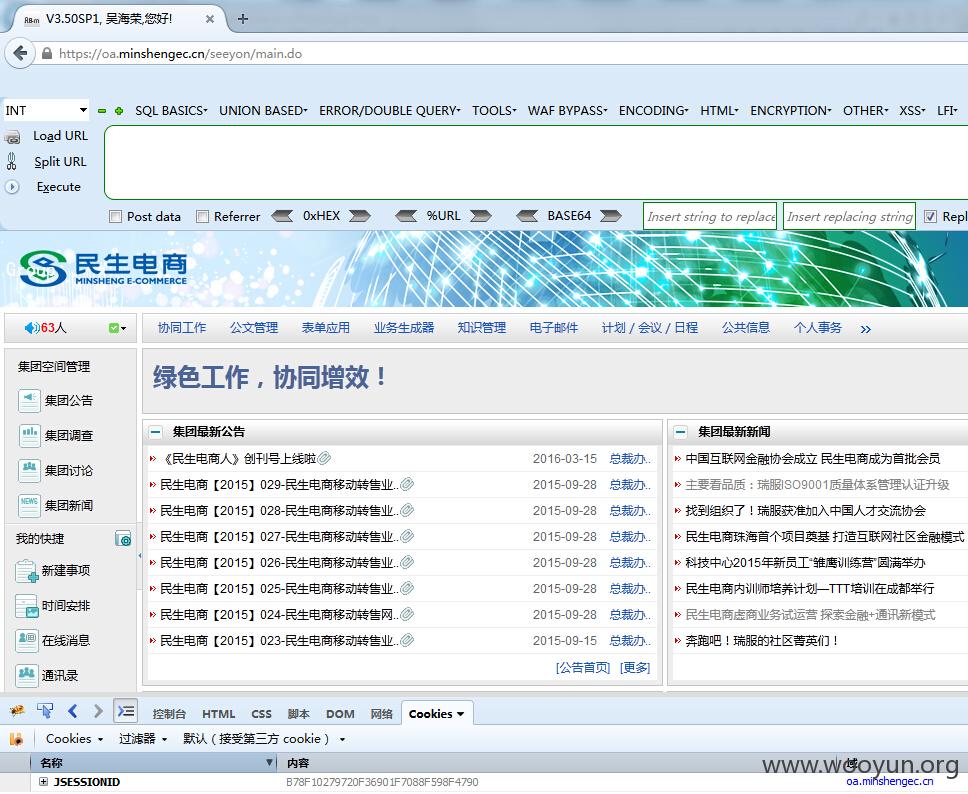
Task: Click the 新建事项 icon
Action: click(27, 571)
